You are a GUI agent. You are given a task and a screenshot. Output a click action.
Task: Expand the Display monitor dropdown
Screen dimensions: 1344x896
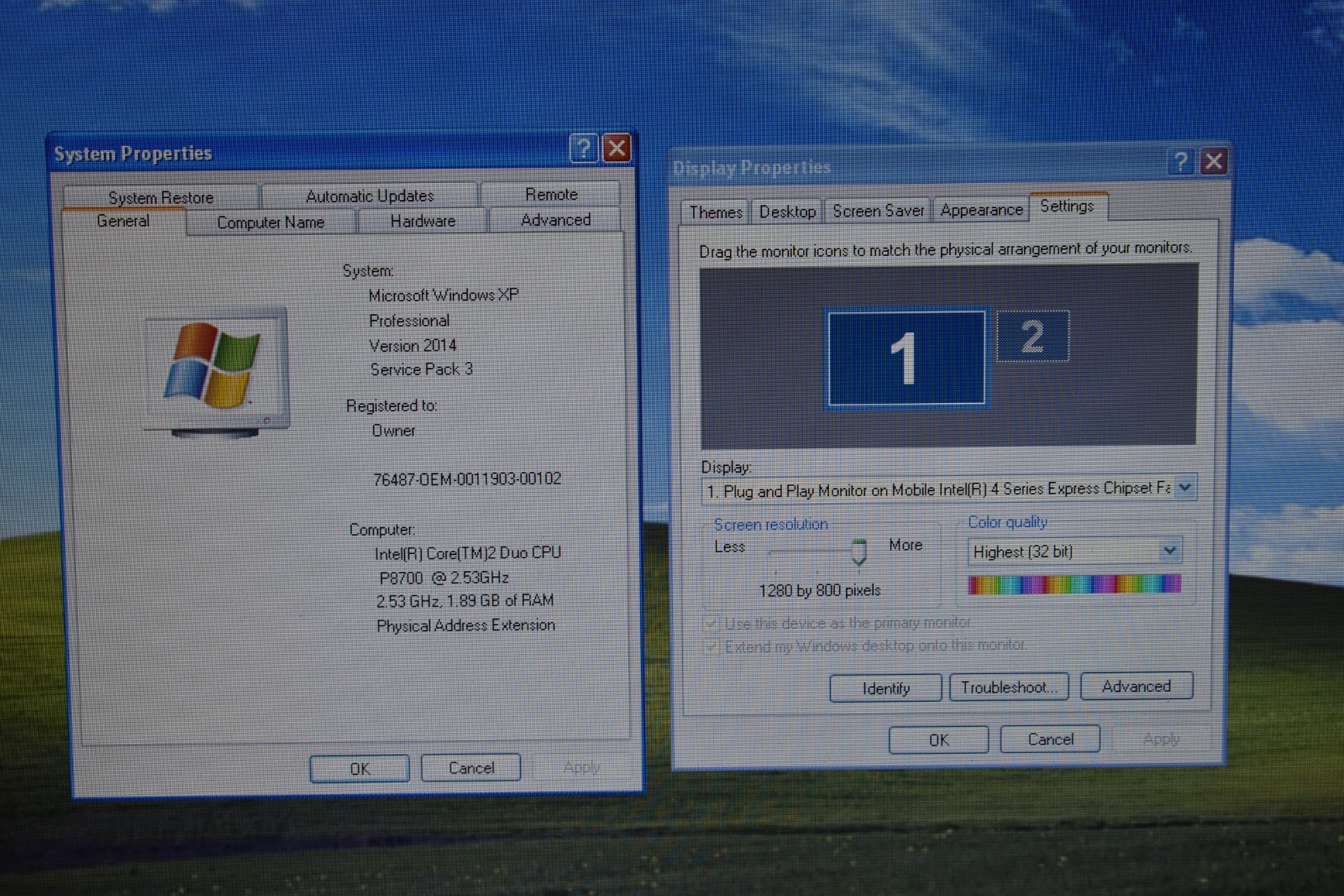pos(1184,487)
